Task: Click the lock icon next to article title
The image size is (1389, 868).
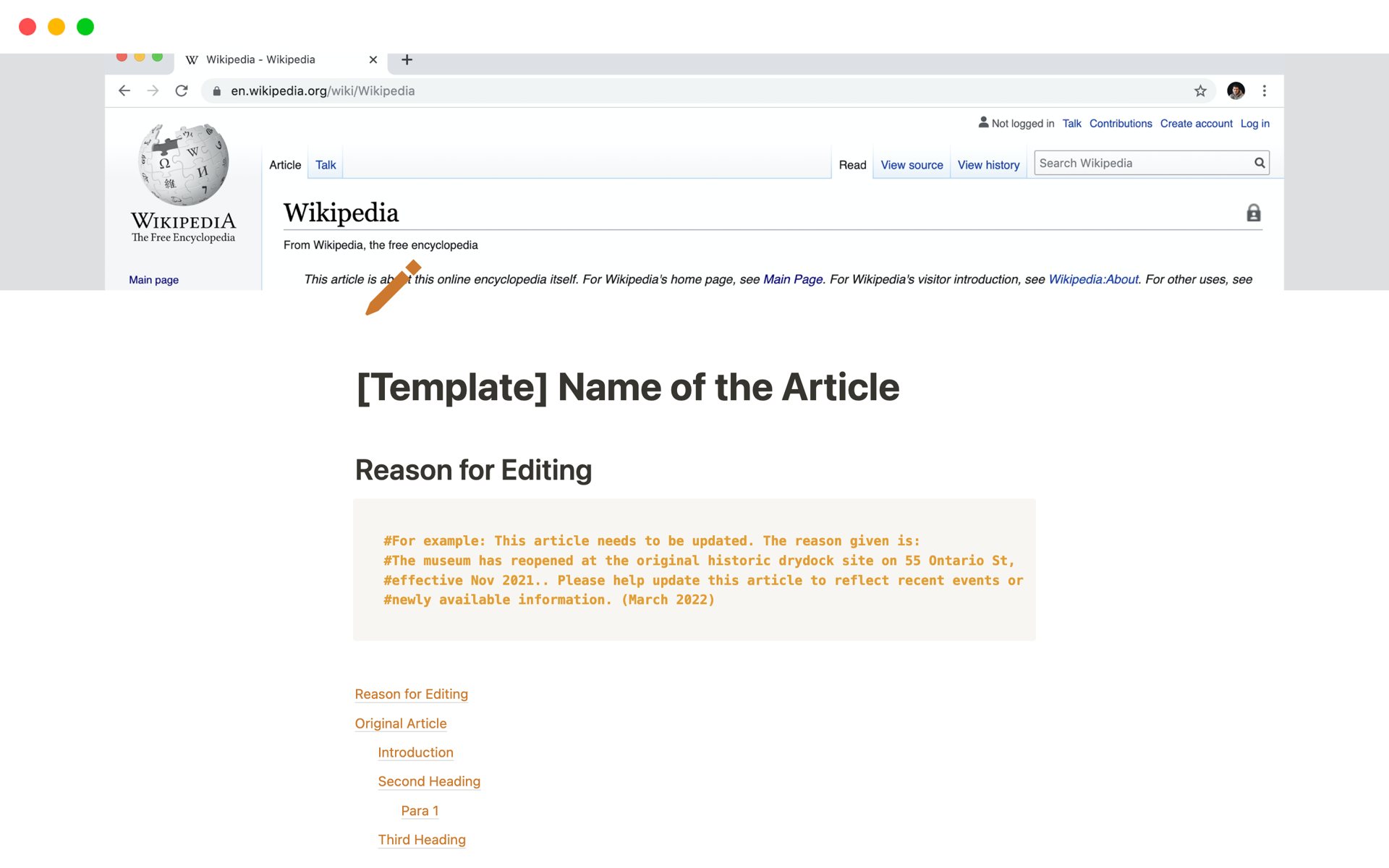Action: pyautogui.click(x=1252, y=213)
